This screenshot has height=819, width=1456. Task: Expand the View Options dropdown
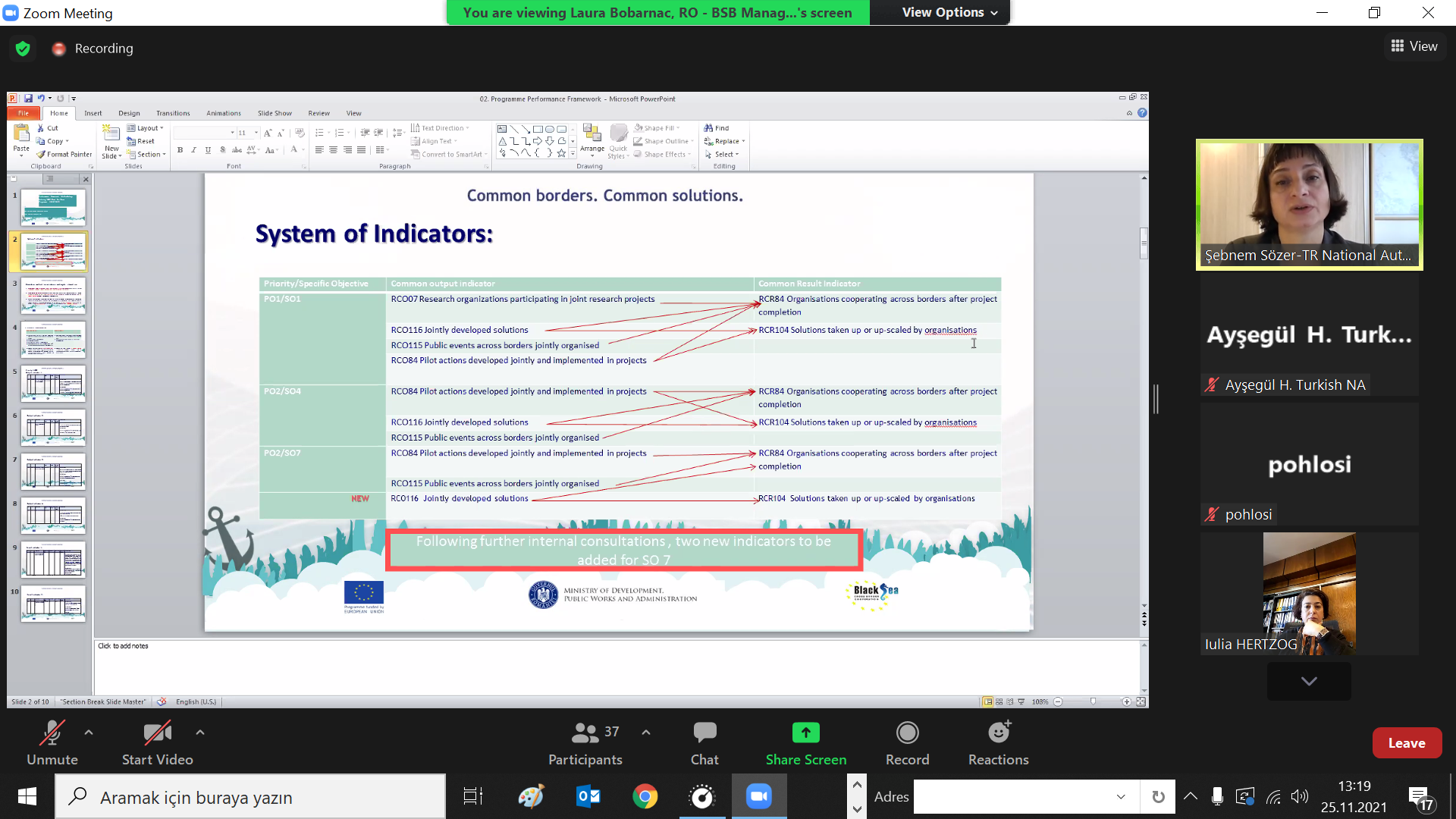[949, 12]
